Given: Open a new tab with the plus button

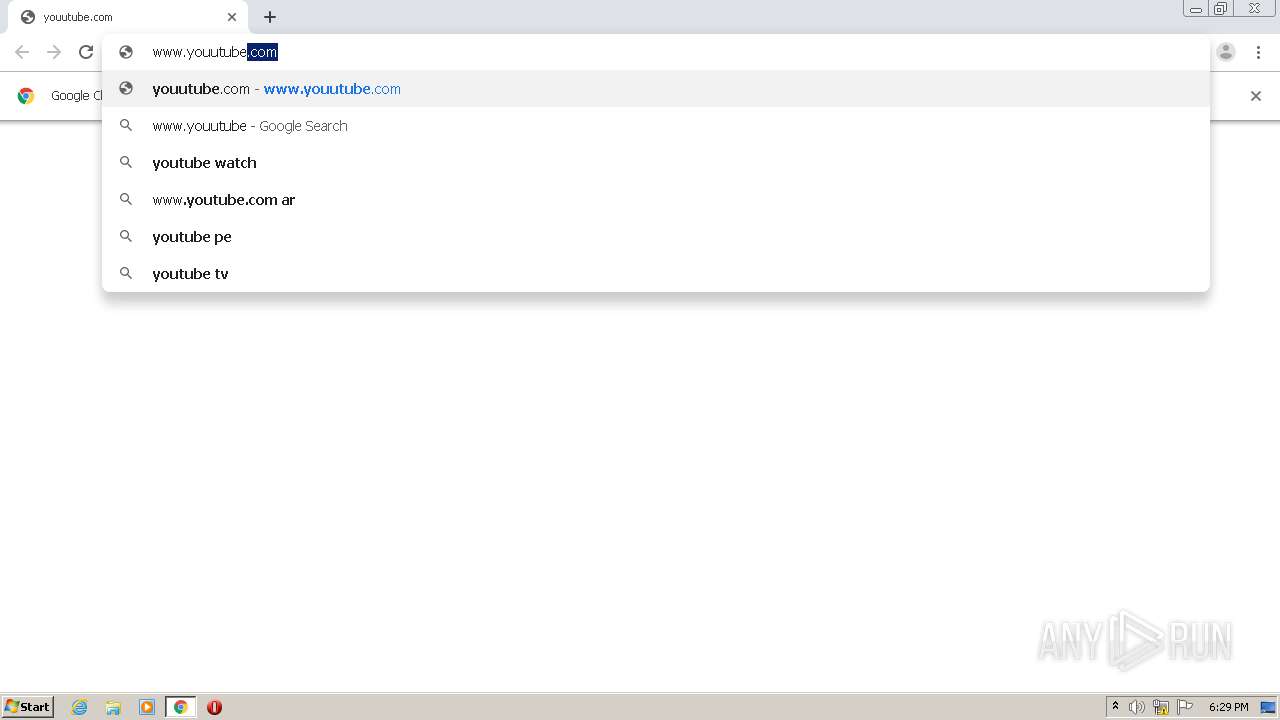Looking at the screenshot, I should (x=270, y=17).
